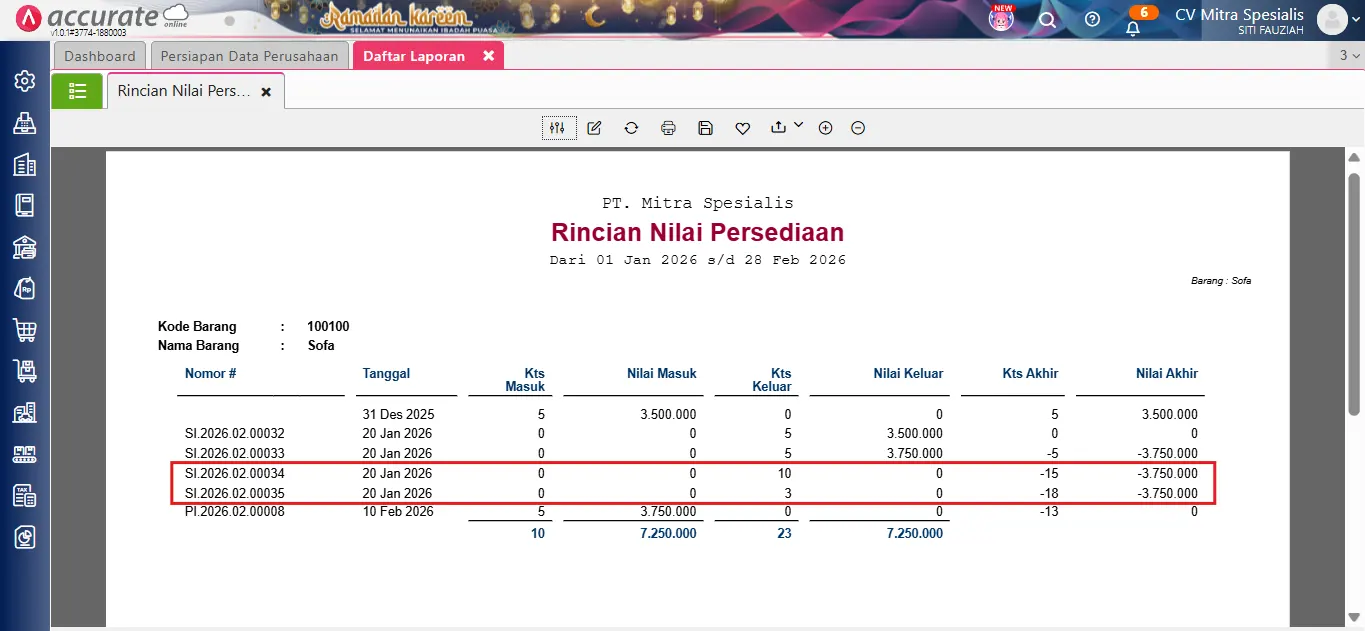Select the shopping cart module in the sidebar
The height and width of the screenshot is (631, 1365).
[x=25, y=330]
